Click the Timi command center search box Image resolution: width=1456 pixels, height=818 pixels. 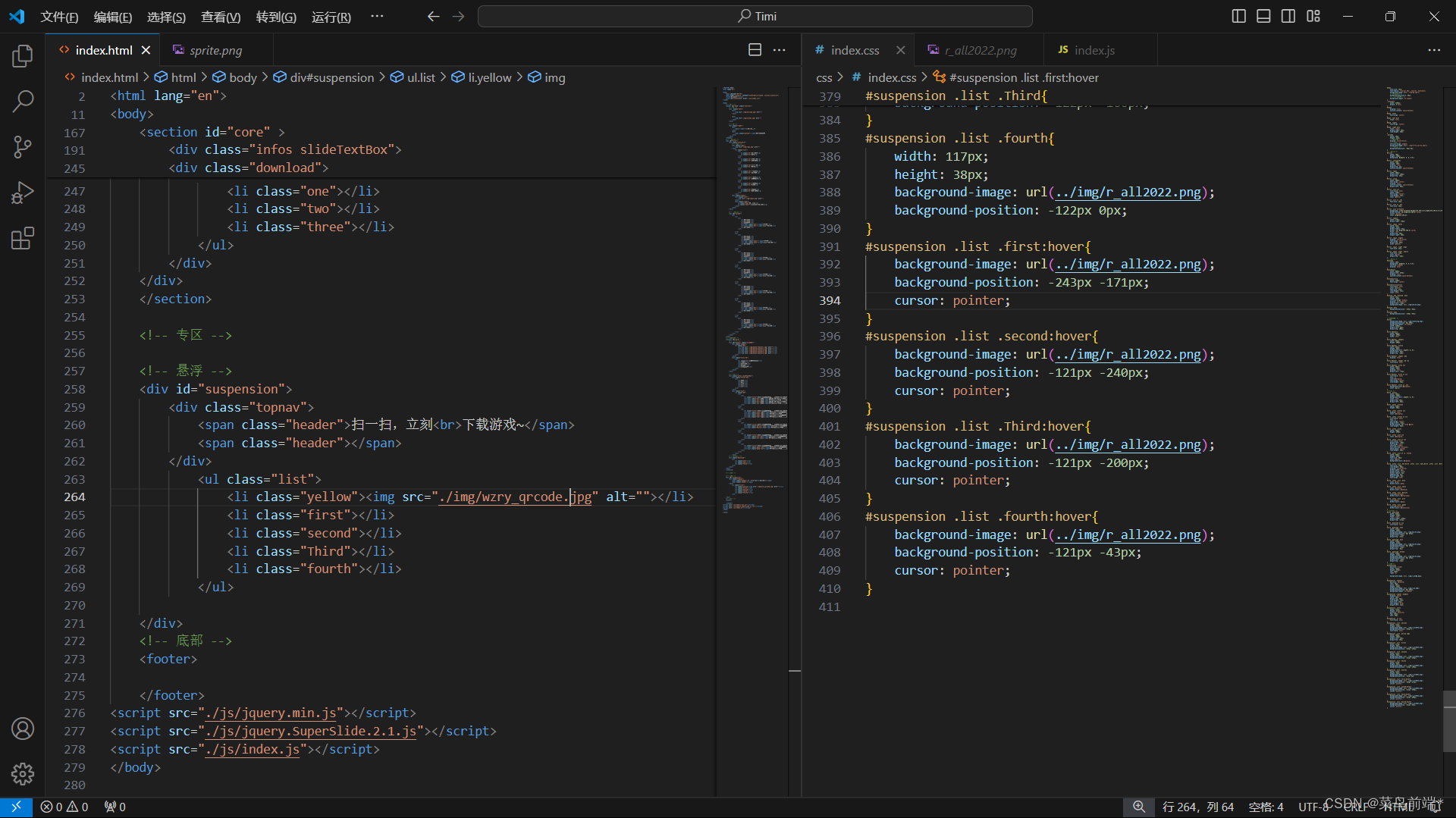tap(755, 16)
